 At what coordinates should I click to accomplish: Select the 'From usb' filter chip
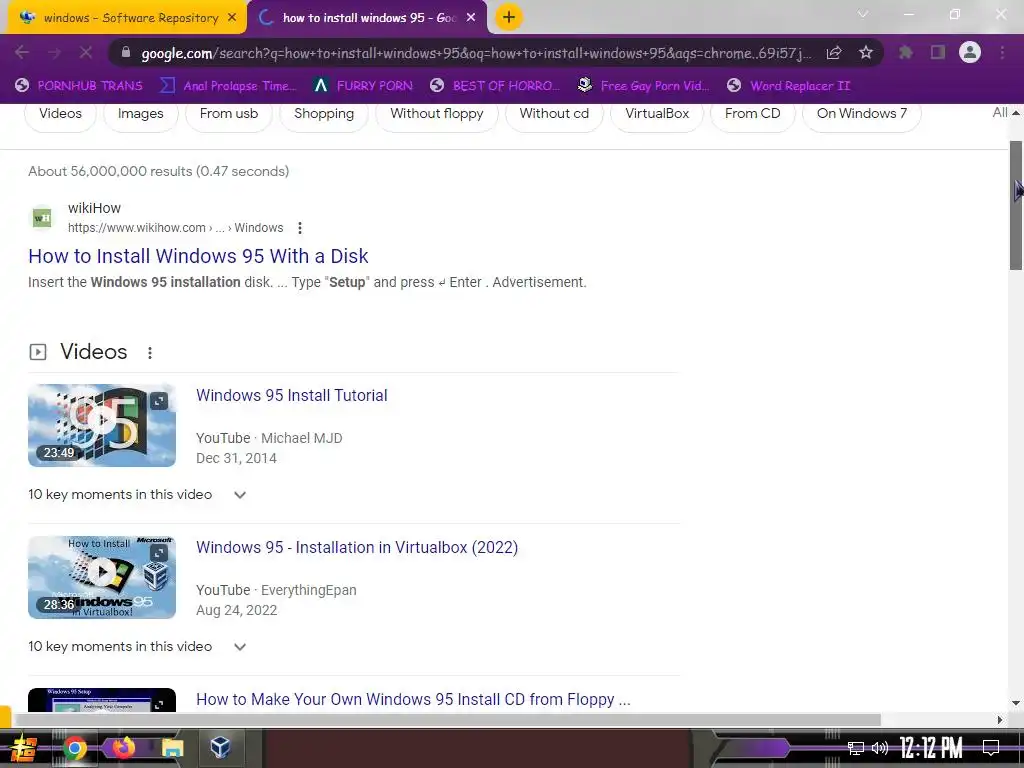click(x=229, y=114)
